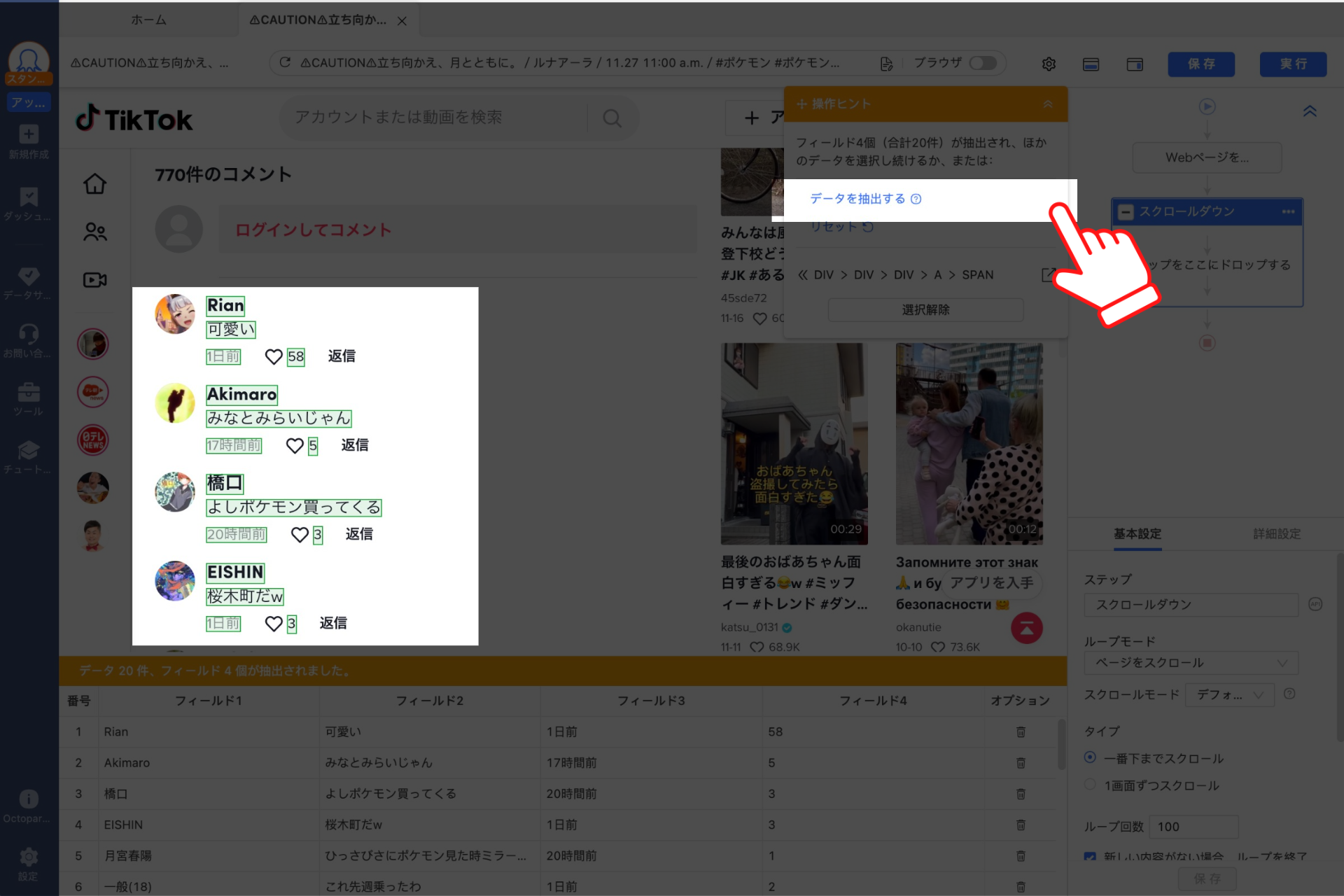Viewport: 1344px width, 896px height.
Task: Click the 選択解除 button
Action: (925, 310)
